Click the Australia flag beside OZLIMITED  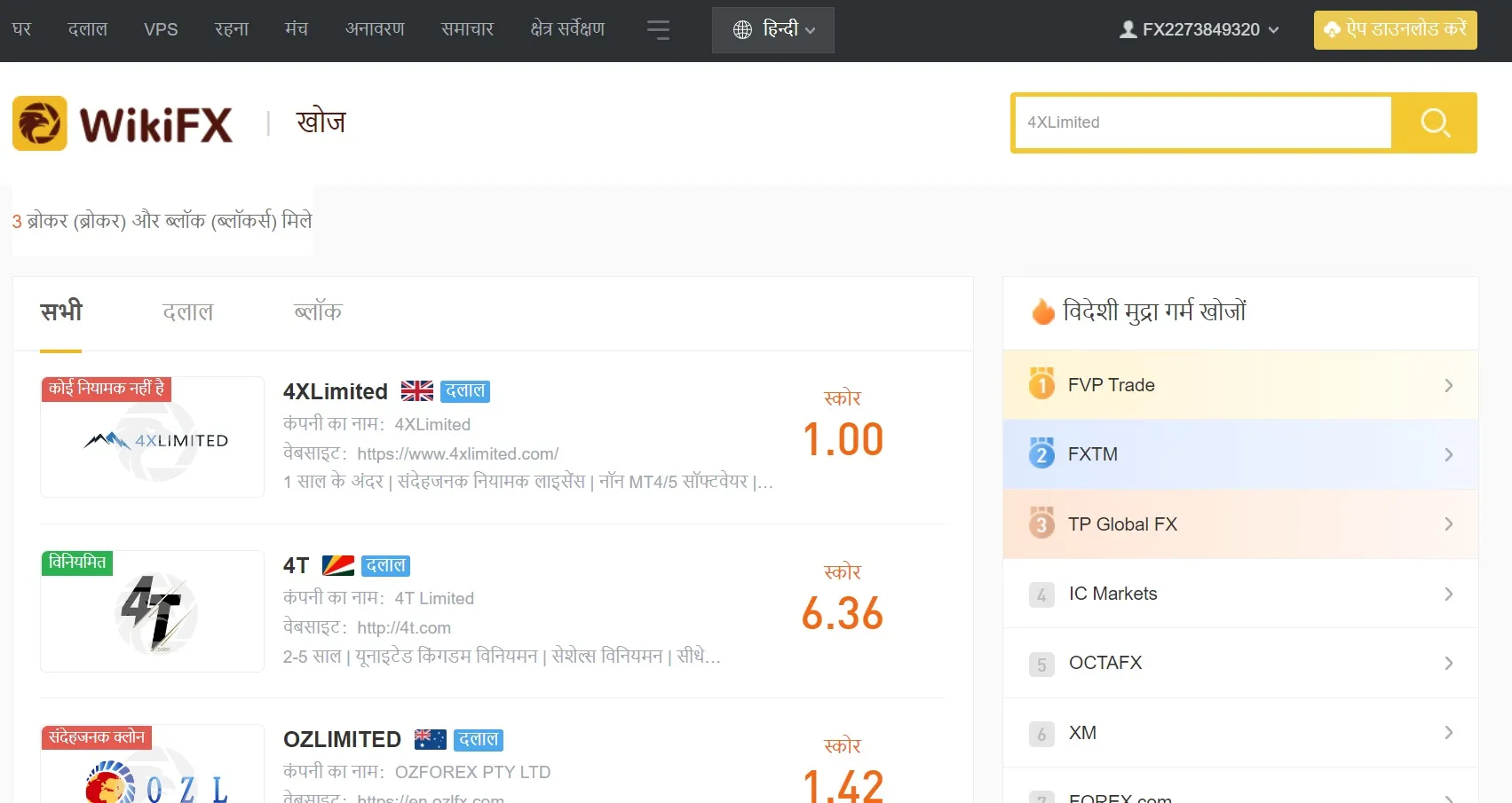click(x=431, y=739)
